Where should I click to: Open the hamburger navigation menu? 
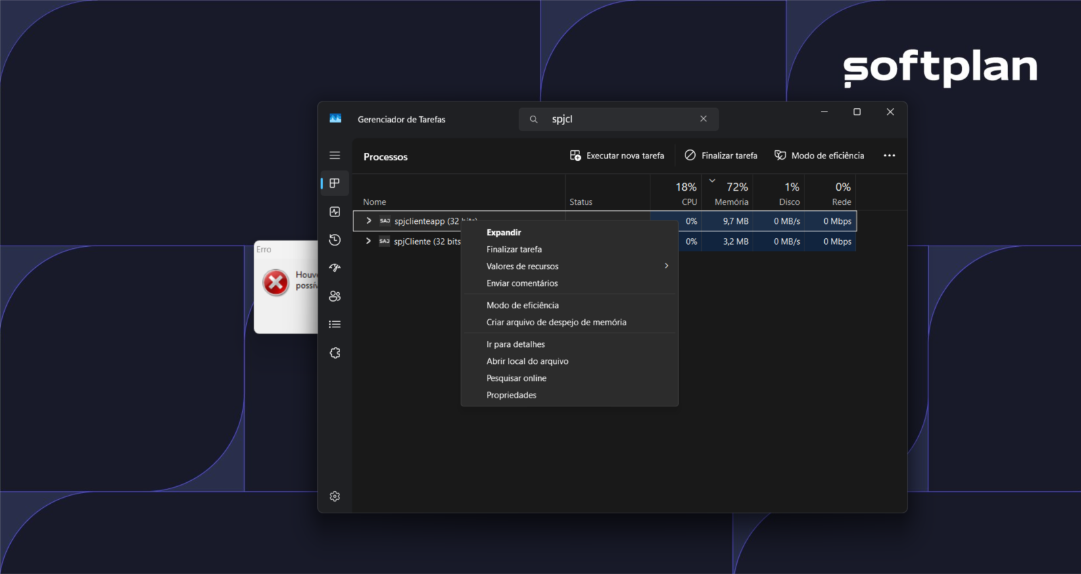tap(335, 155)
